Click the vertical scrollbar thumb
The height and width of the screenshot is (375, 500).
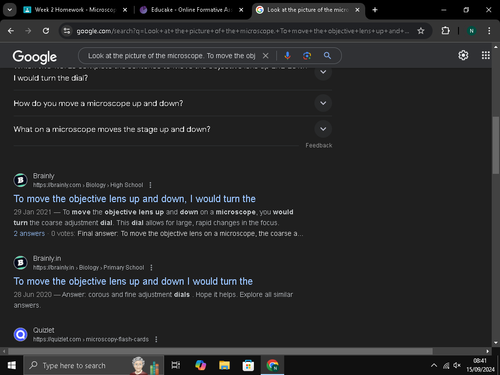tap(496, 145)
